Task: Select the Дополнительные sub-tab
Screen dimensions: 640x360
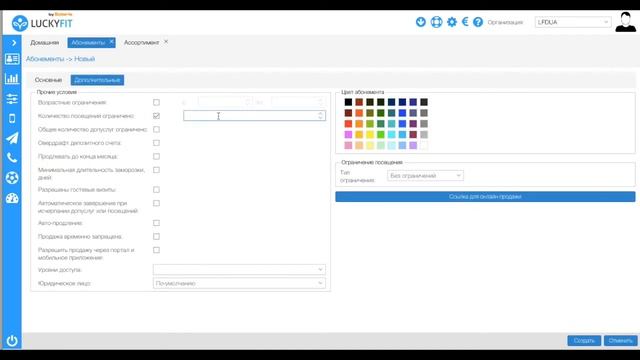Action: (x=97, y=80)
